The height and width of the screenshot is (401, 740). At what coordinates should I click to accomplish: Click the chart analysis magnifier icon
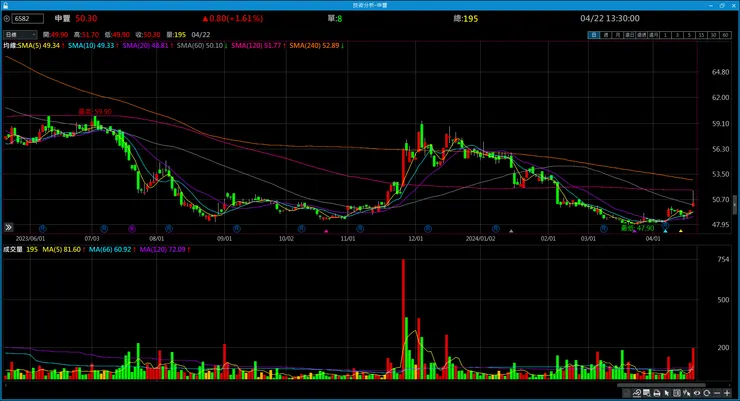click(637, 393)
